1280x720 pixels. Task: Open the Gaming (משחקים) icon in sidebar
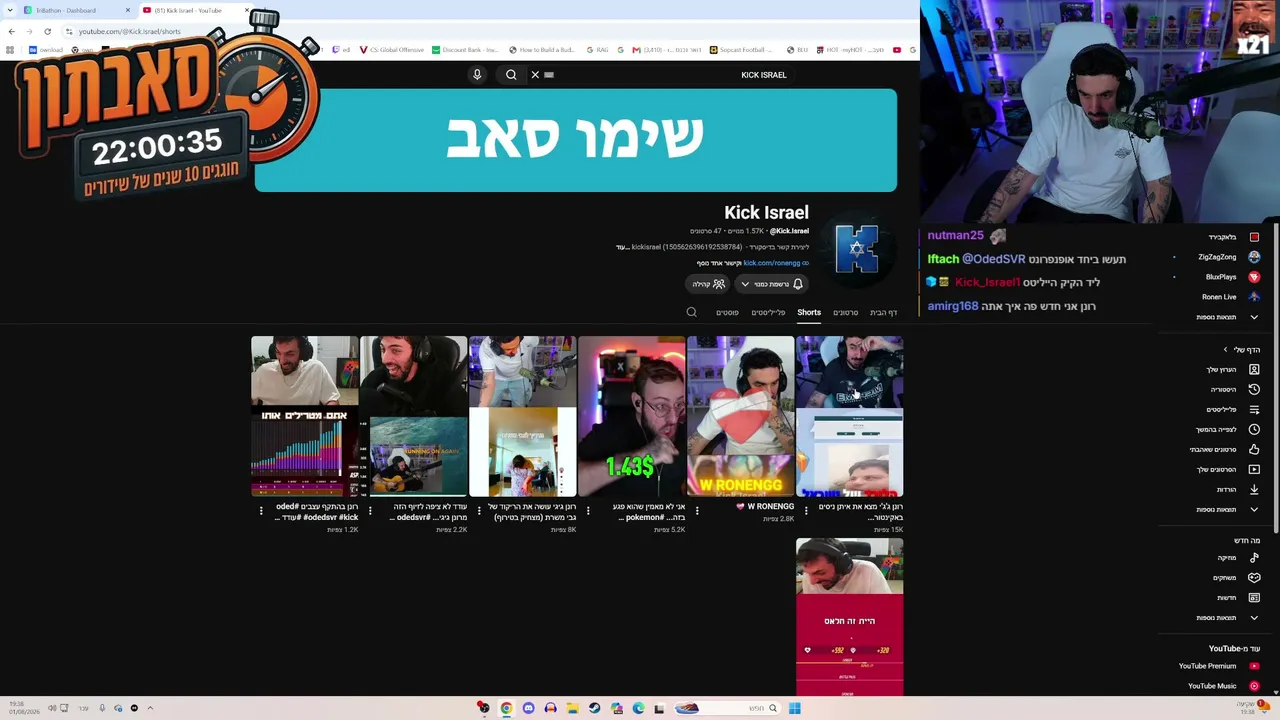[x=1254, y=577]
